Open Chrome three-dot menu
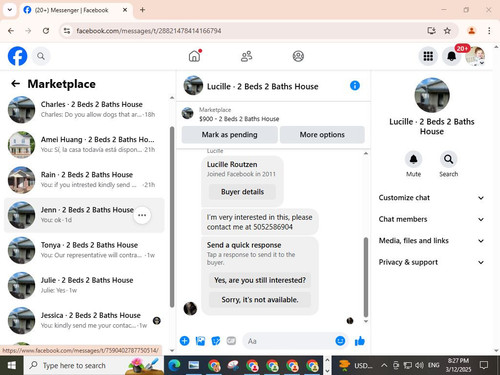500x375 pixels. (489, 31)
